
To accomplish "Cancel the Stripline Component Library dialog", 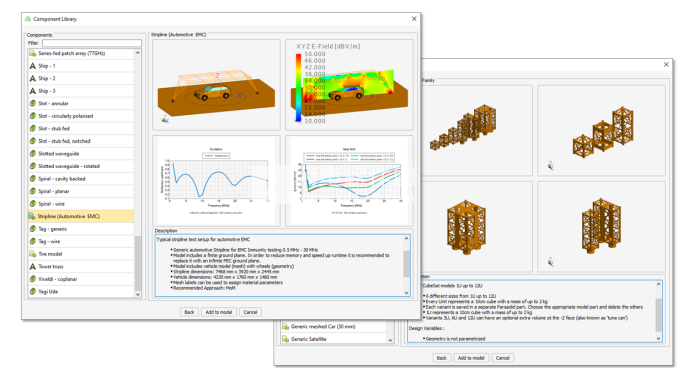I will click(x=250, y=312).
